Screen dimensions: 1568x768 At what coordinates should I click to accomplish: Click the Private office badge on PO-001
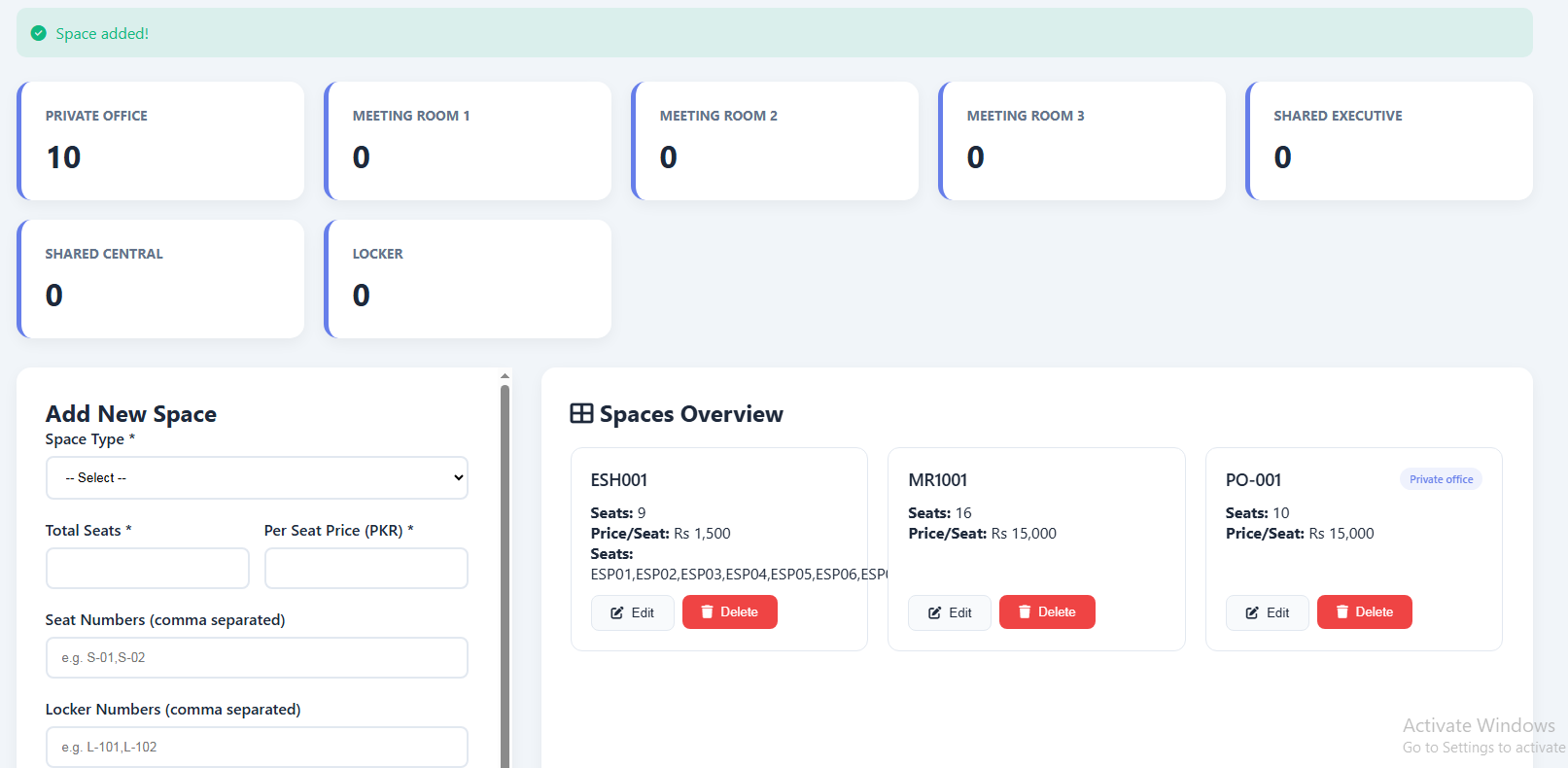[1441, 479]
